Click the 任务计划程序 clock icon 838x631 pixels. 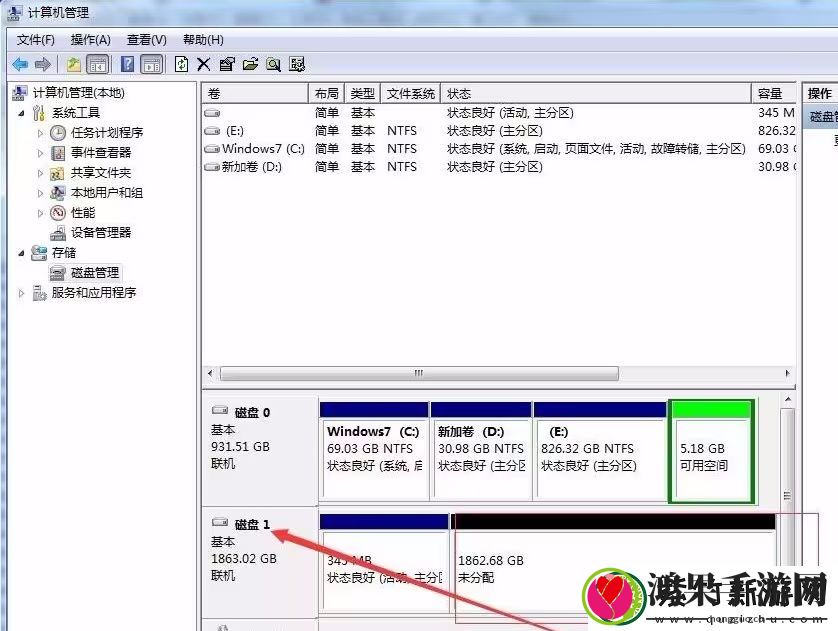(58, 133)
